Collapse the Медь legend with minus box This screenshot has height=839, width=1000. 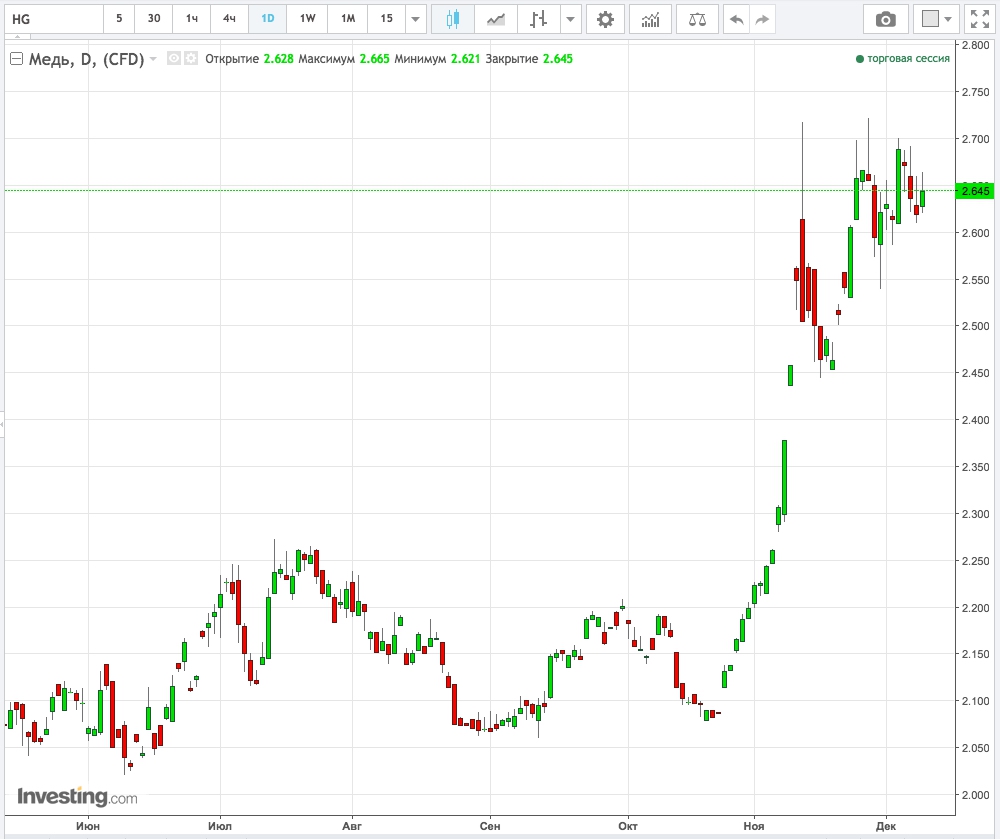16,59
